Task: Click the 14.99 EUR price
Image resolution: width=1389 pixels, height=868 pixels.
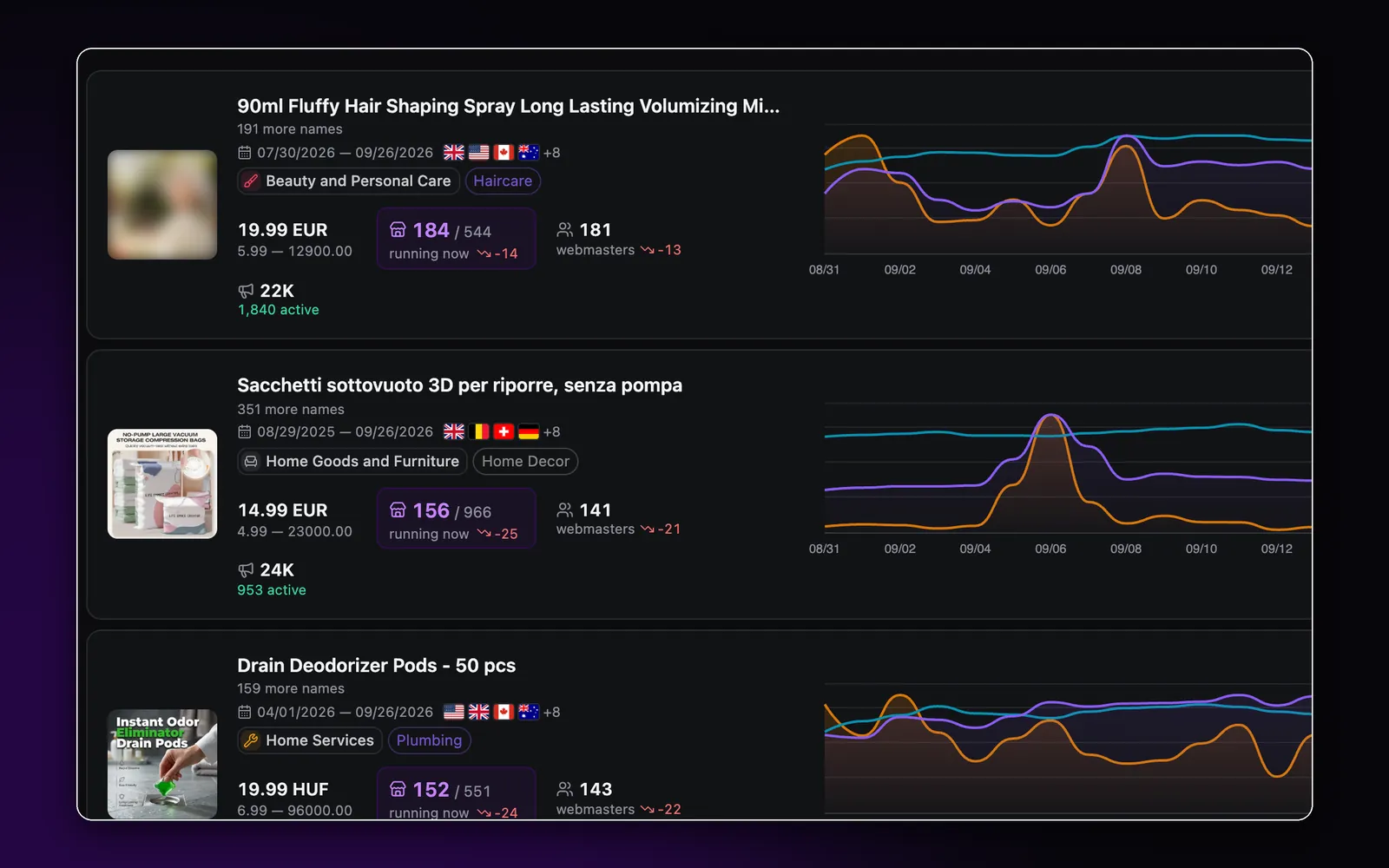Action: 283,510
